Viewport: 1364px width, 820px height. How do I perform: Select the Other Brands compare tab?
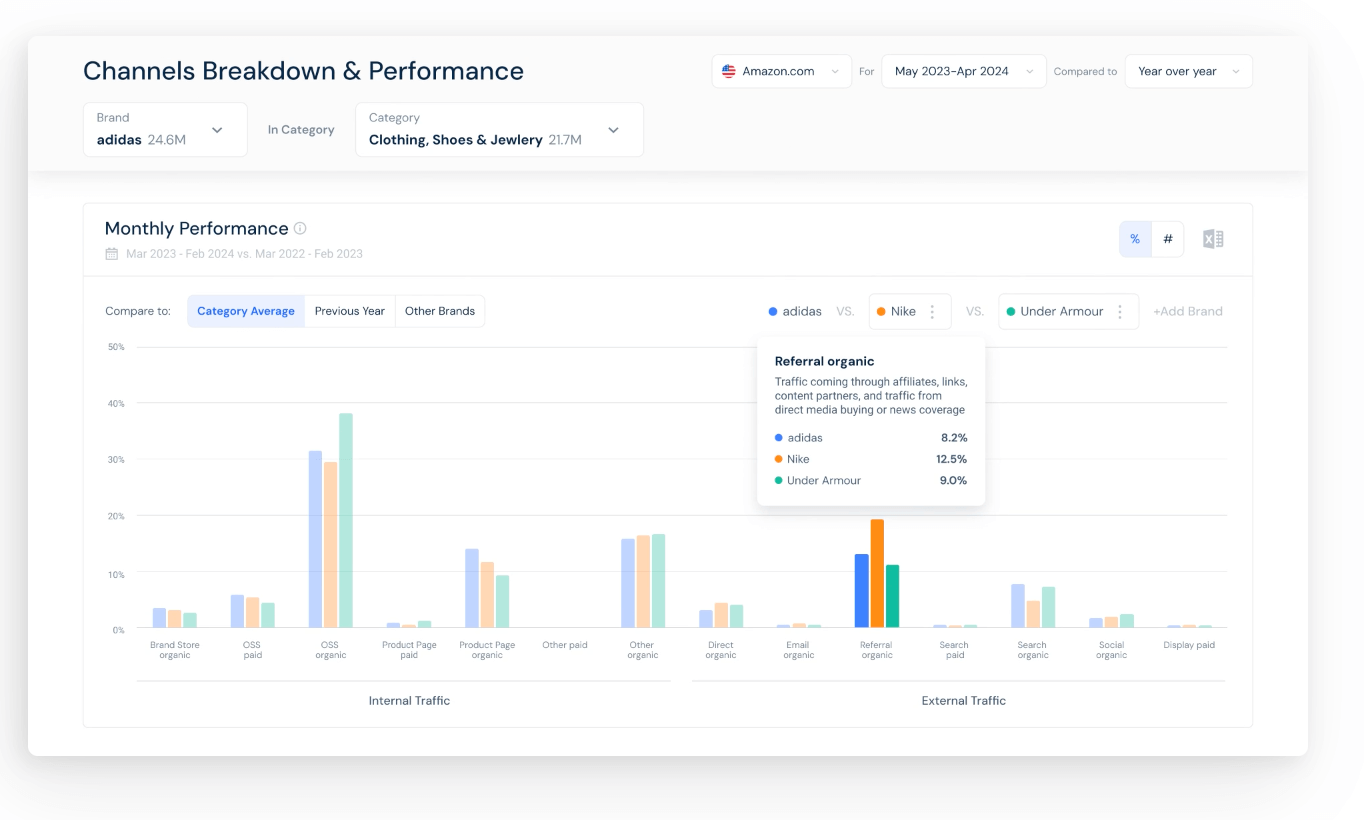440,311
